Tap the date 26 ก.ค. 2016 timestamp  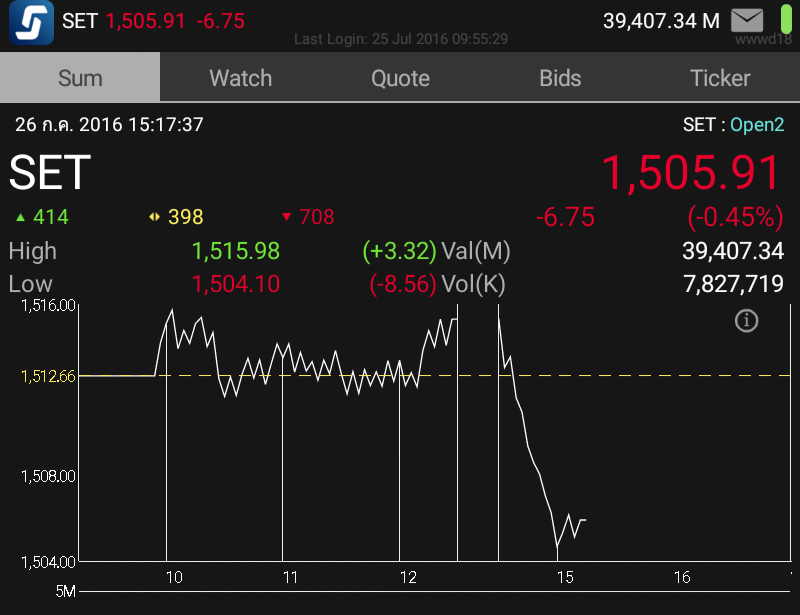click(x=109, y=125)
